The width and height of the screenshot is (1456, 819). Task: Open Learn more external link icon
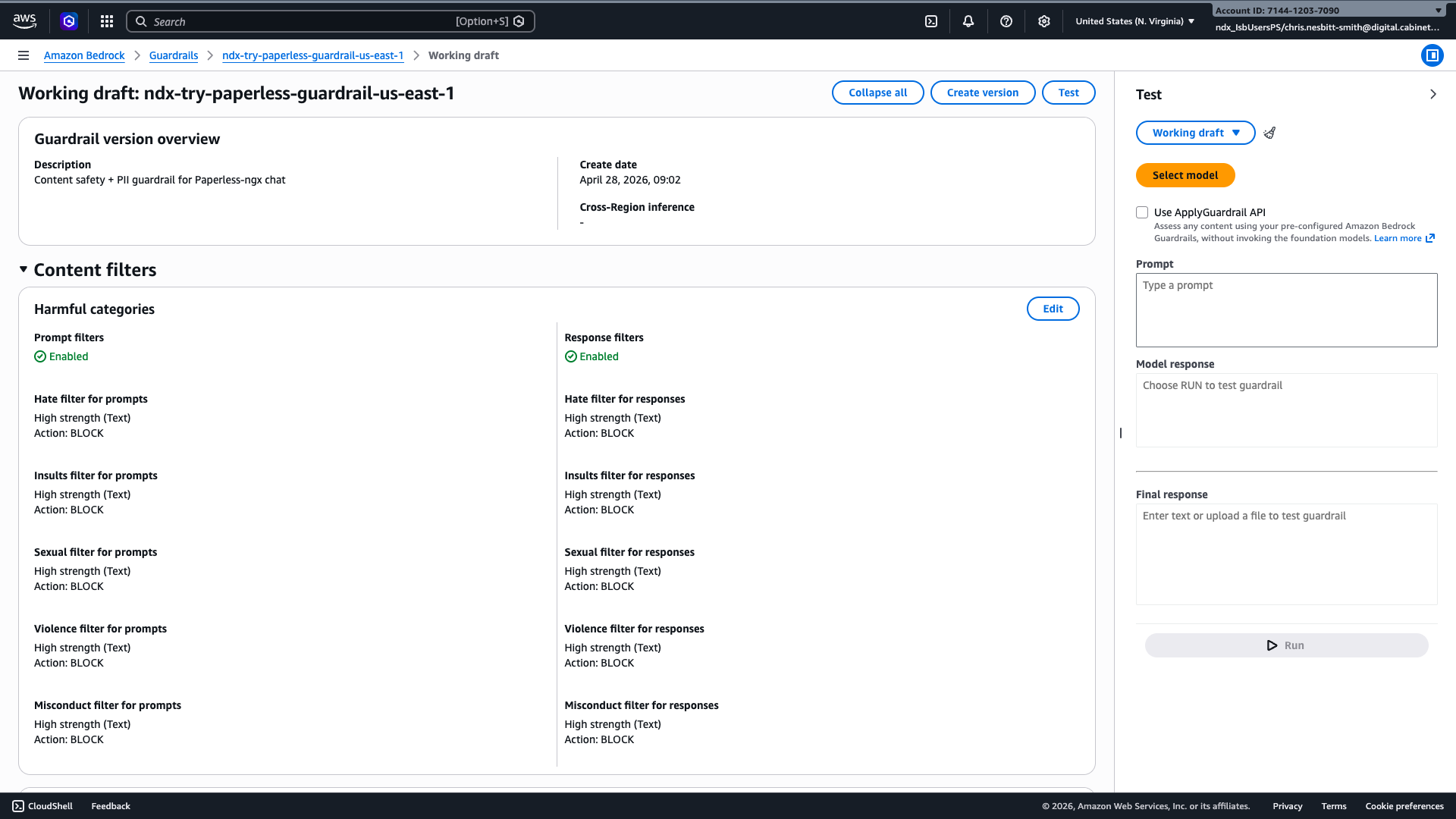1430,238
